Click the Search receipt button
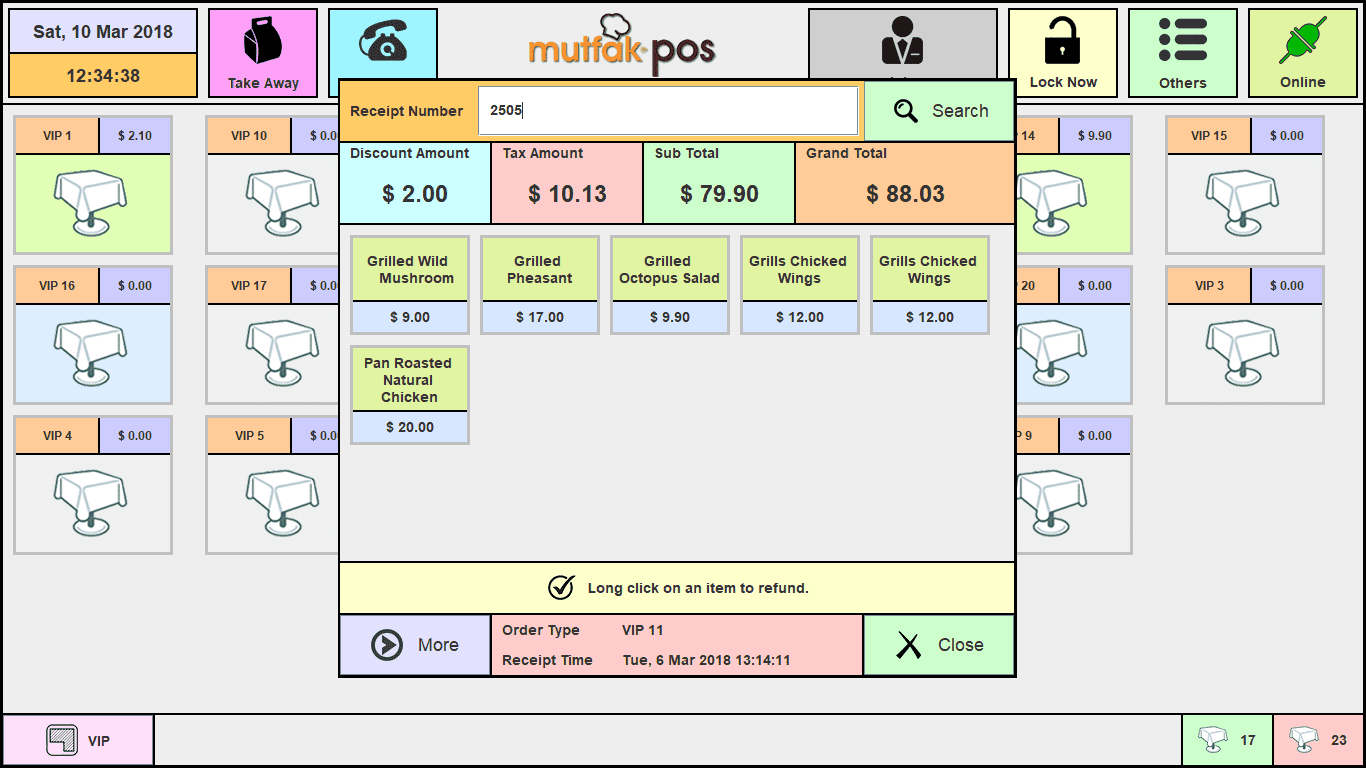 tap(939, 111)
